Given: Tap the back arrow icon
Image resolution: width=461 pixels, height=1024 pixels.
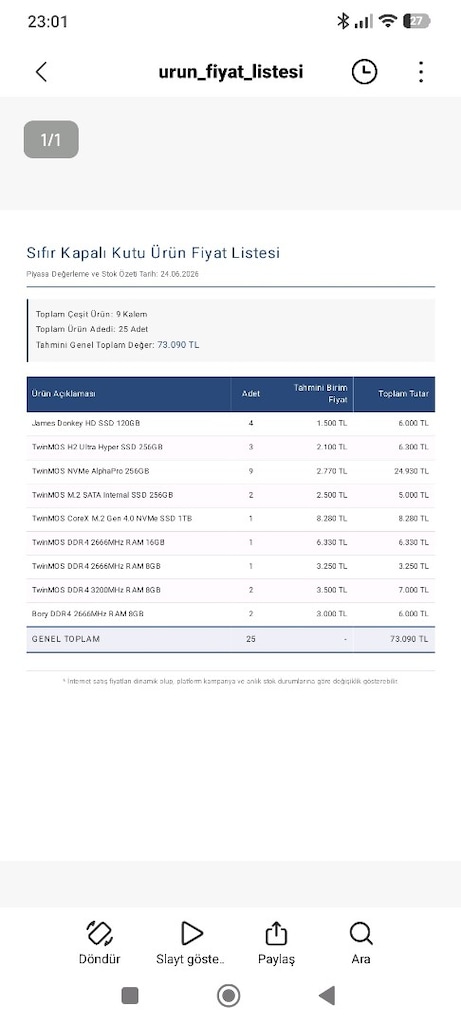Looking at the screenshot, I should pos(41,72).
